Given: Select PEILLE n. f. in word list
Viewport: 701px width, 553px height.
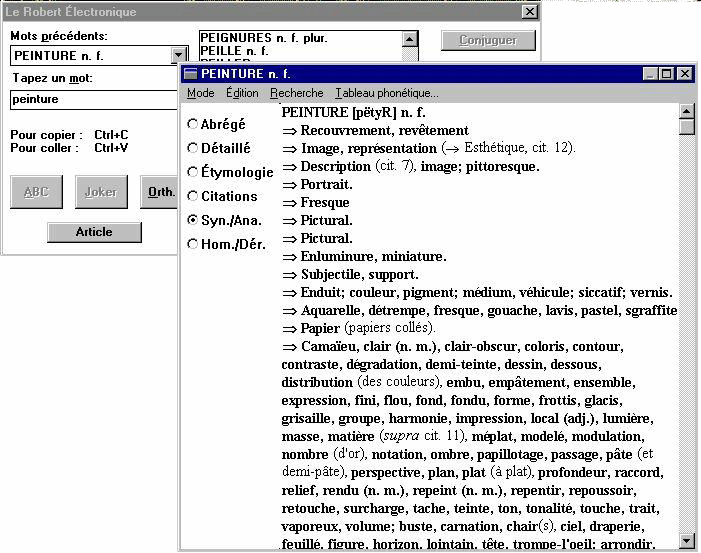Looking at the screenshot, I should [235, 51].
